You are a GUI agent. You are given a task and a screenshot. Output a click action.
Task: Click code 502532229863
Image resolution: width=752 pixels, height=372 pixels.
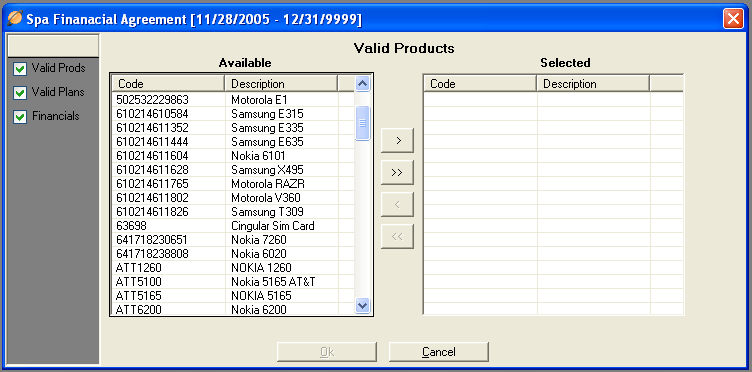[152, 100]
